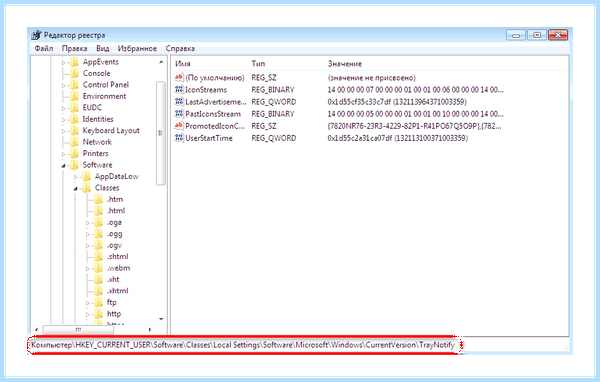Click the tree scroll down arrow
The width and height of the screenshot is (600, 382).
pyautogui.click(x=161, y=319)
